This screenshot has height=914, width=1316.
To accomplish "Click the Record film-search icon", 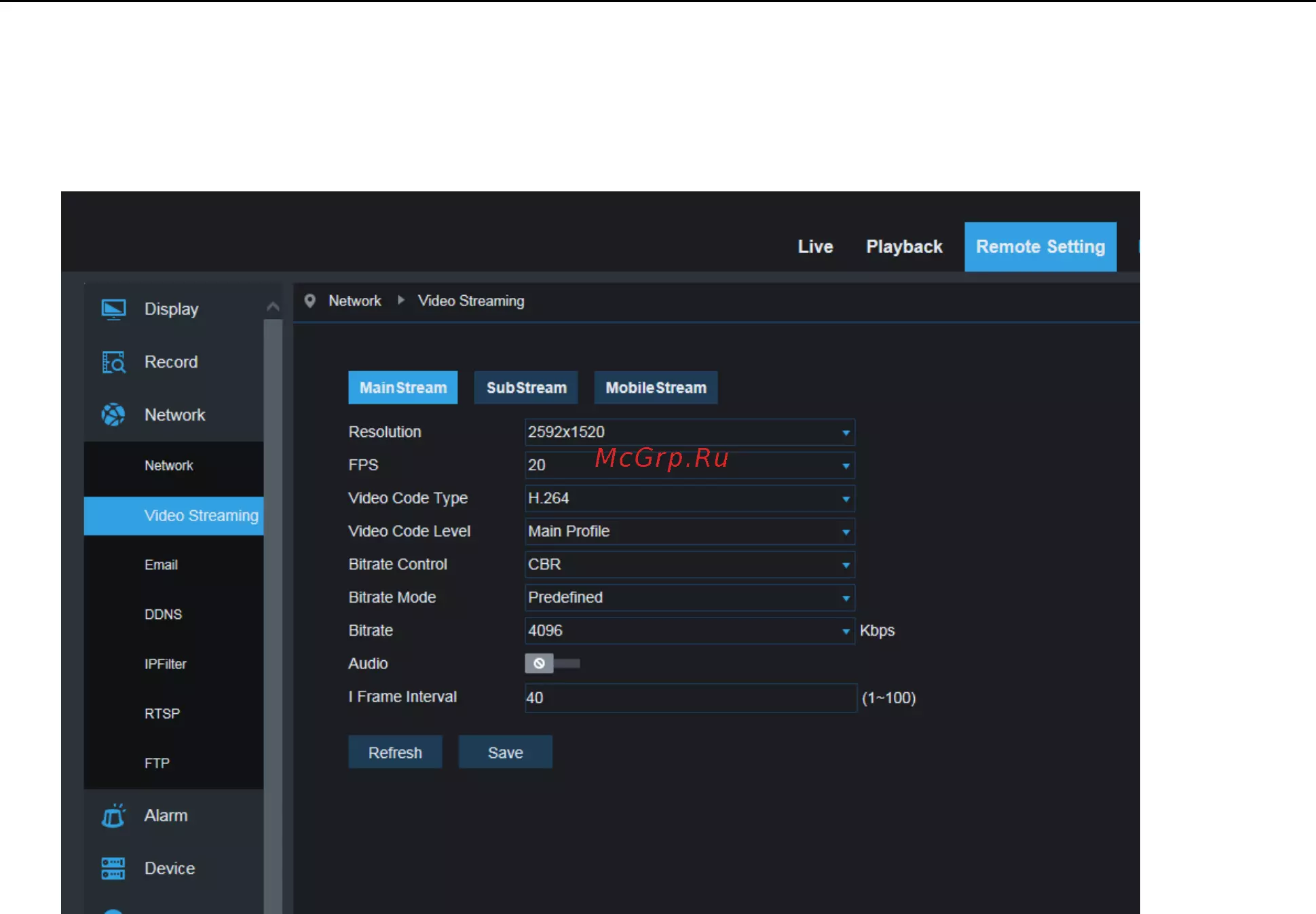I will [x=113, y=362].
